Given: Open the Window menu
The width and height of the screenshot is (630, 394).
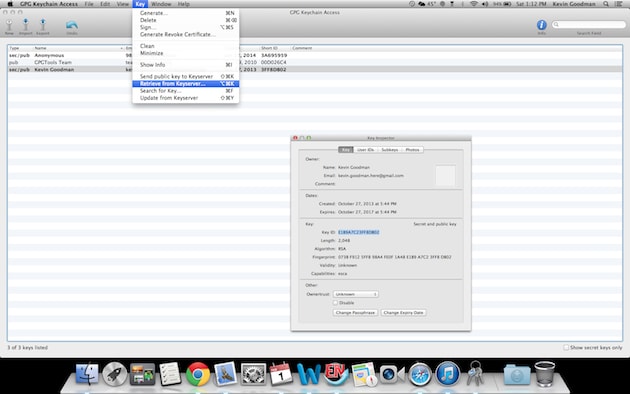Looking at the screenshot, I should click(161, 4).
